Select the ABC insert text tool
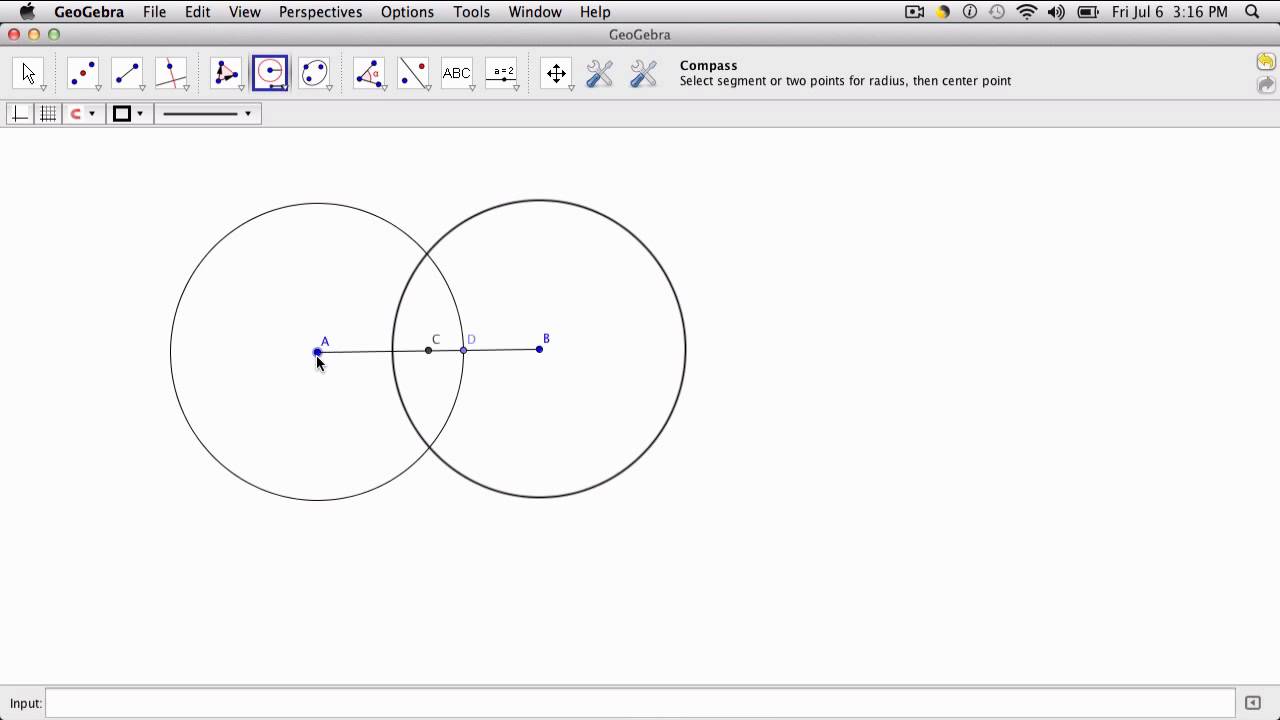1280x720 pixels. coord(457,73)
